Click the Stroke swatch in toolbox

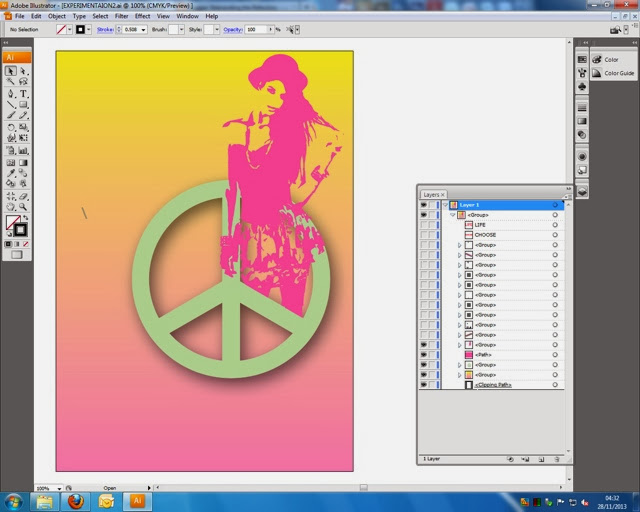pos(21,231)
